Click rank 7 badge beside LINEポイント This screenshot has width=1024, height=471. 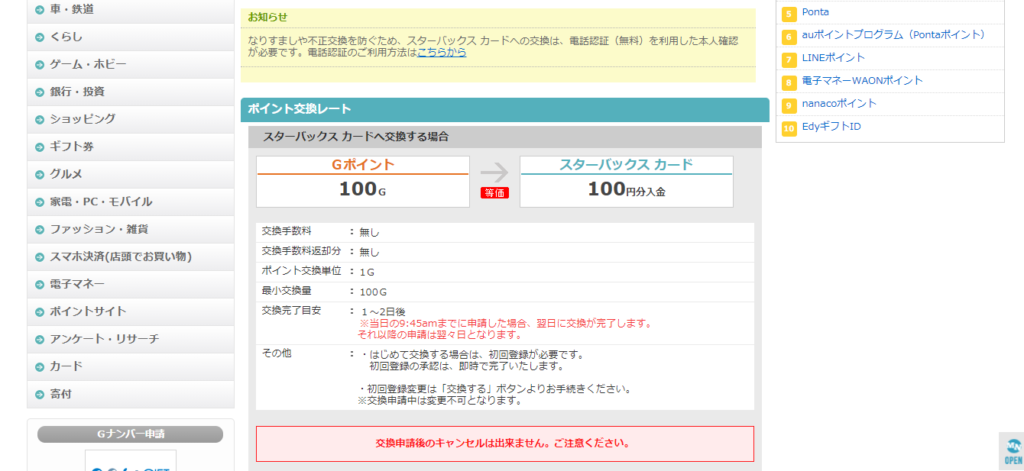pyautogui.click(x=789, y=59)
